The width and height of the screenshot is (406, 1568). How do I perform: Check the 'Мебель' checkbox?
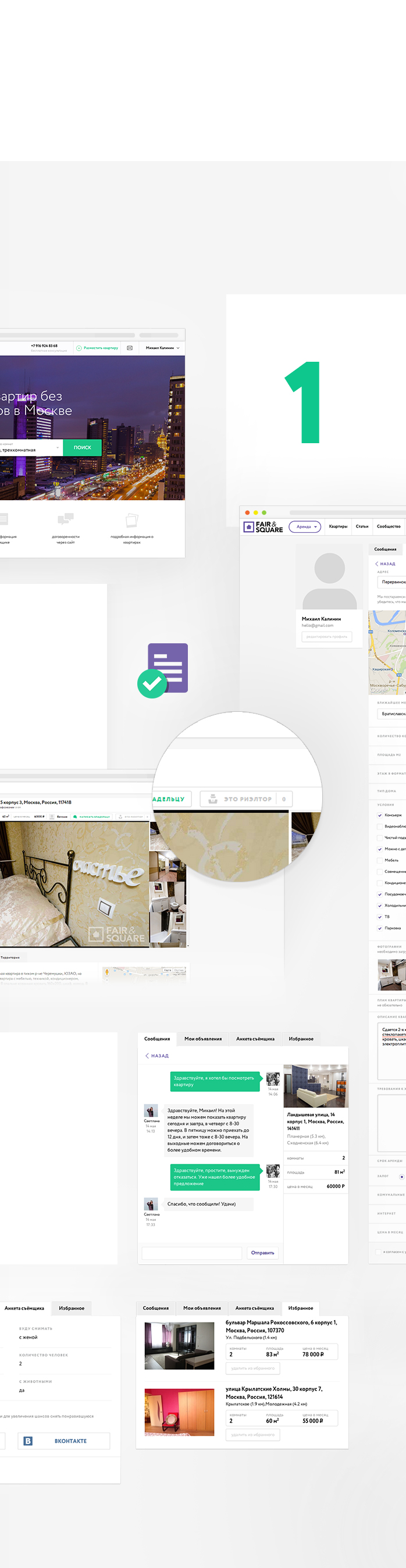click(380, 860)
